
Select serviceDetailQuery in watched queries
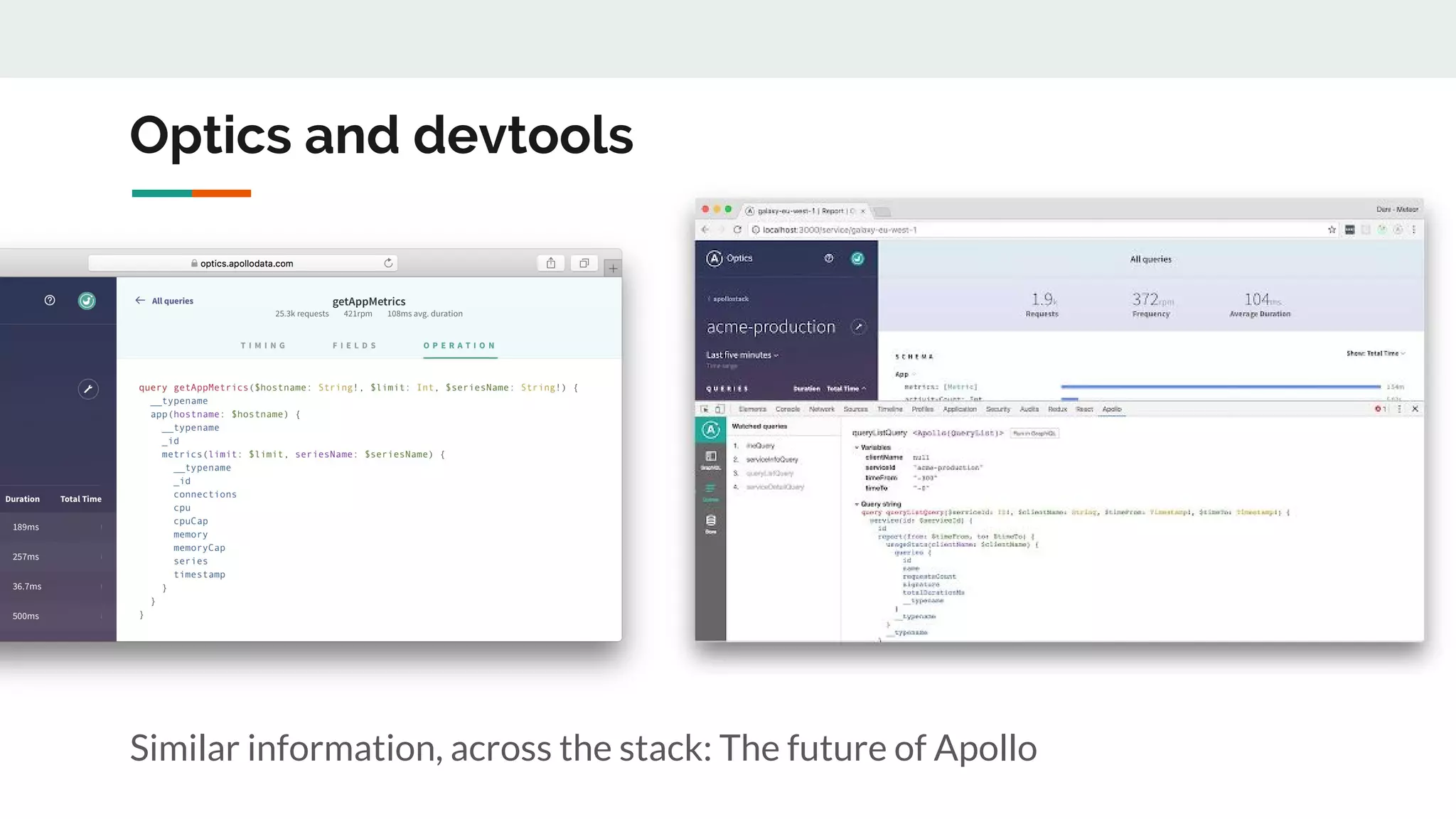tap(775, 487)
